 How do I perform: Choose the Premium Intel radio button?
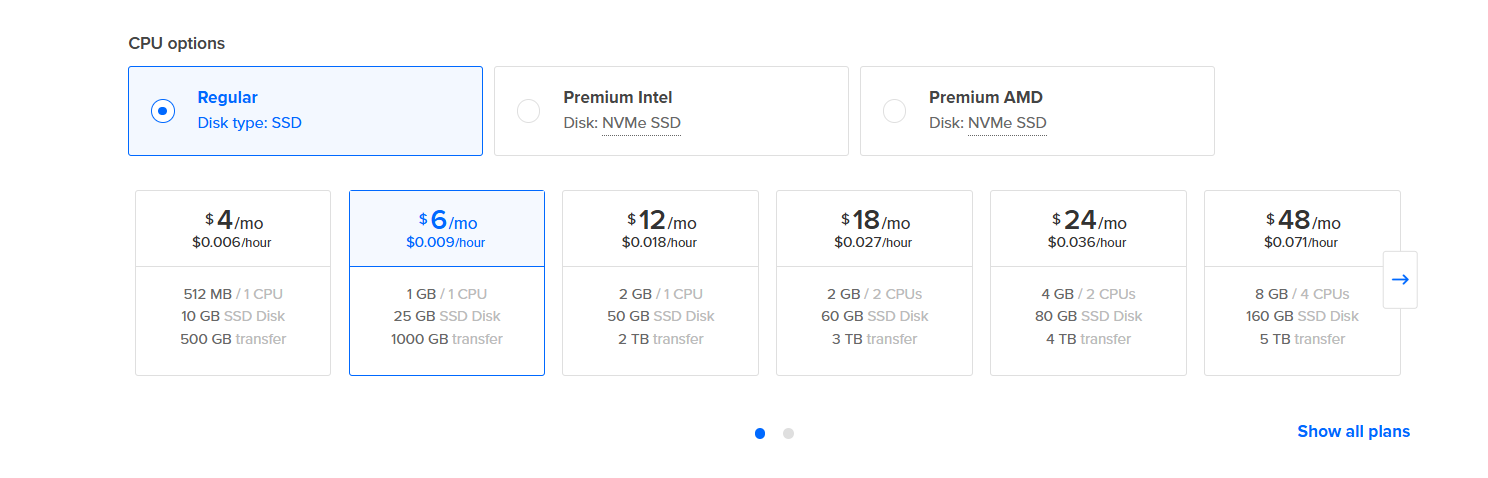click(x=528, y=111)
